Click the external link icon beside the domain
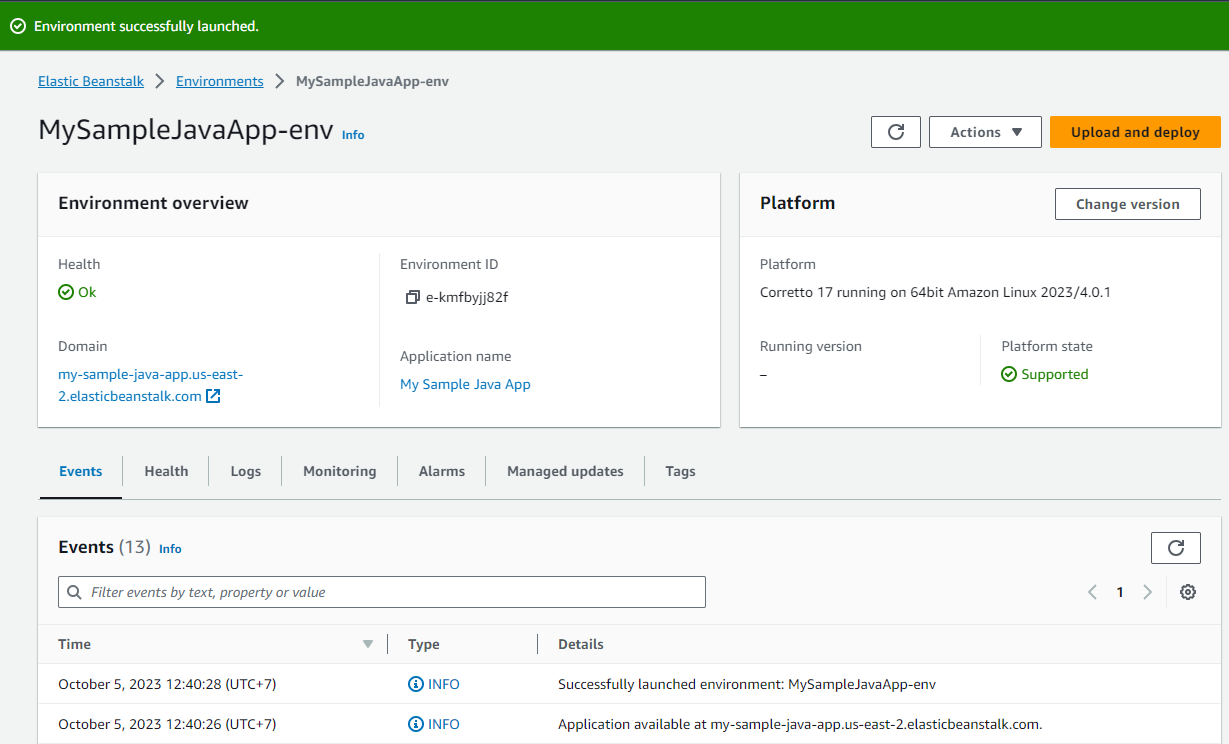1229x744 pixels. coord(213,396)
